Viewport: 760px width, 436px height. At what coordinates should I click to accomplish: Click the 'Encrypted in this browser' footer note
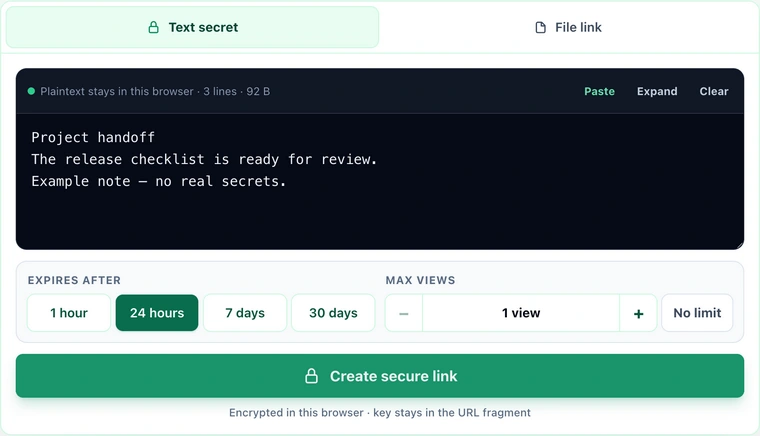click(380, 413)
